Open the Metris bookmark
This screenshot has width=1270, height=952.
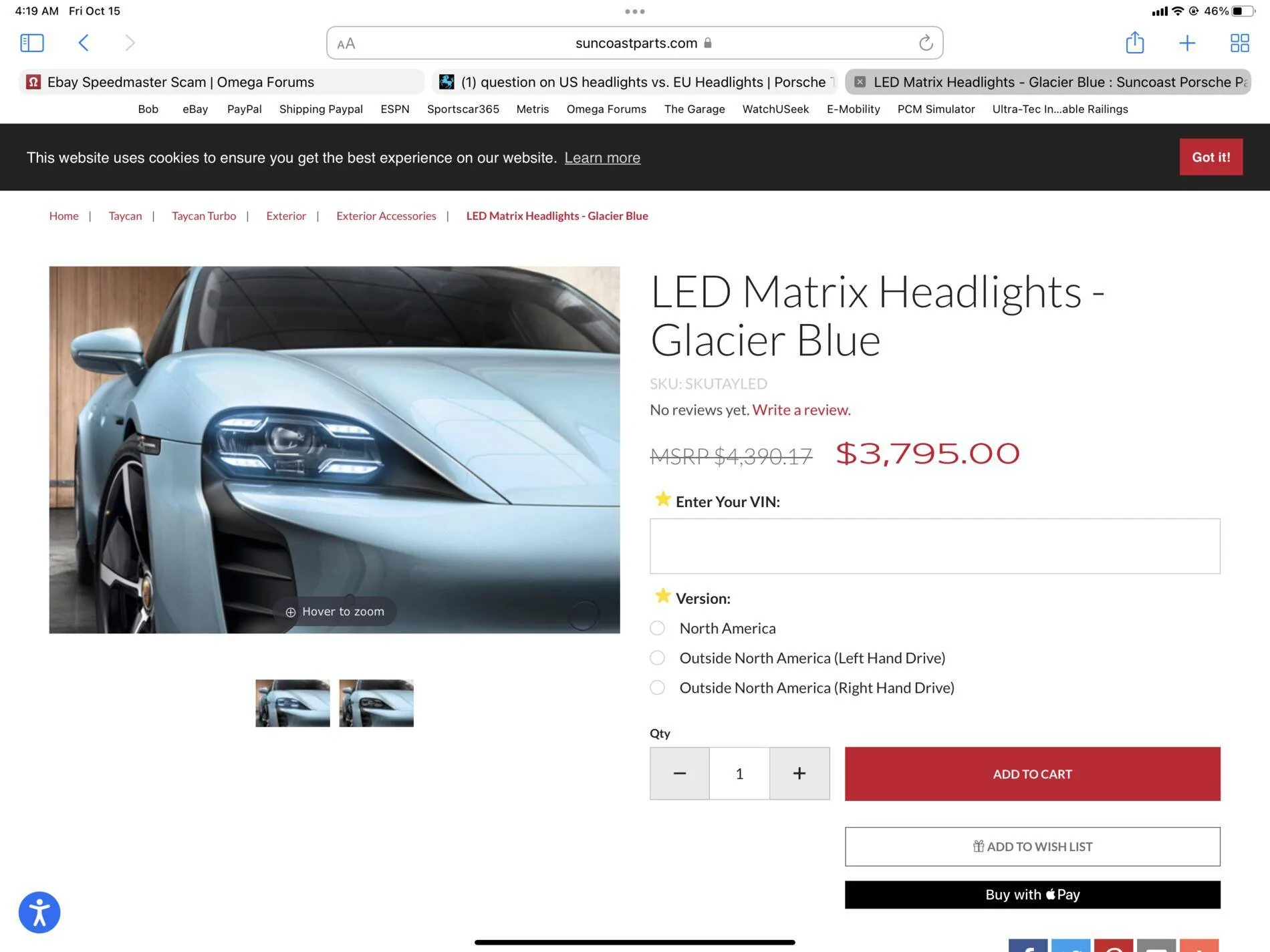pos(533,110)
